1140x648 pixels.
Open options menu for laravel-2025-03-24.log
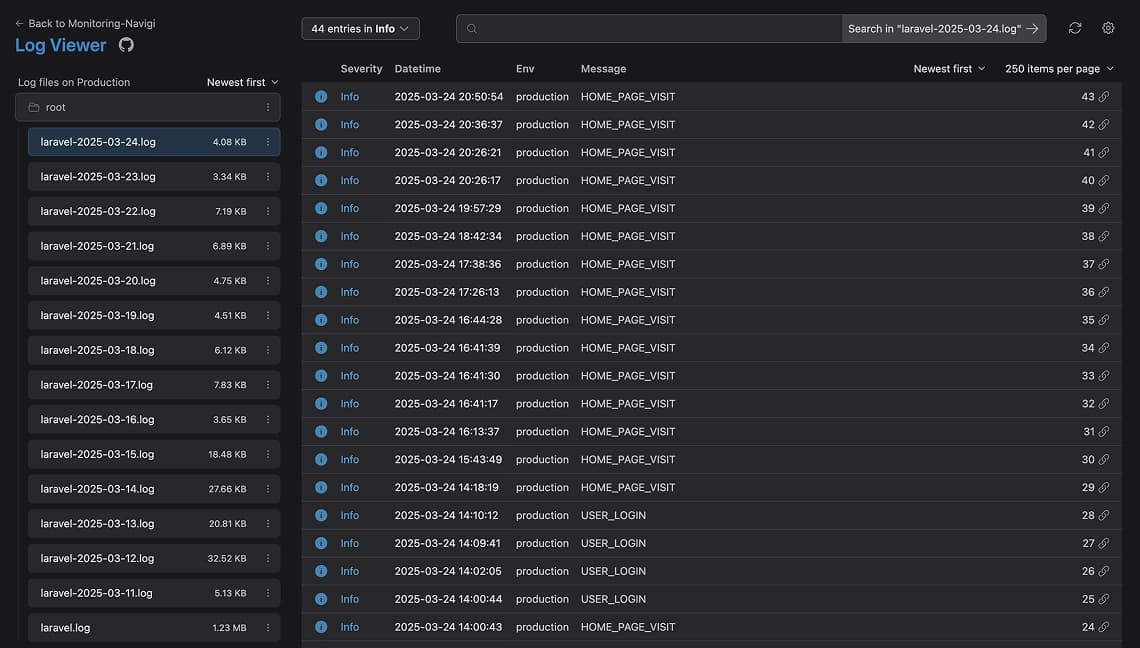pyautogui.click(x=268, y=143)
